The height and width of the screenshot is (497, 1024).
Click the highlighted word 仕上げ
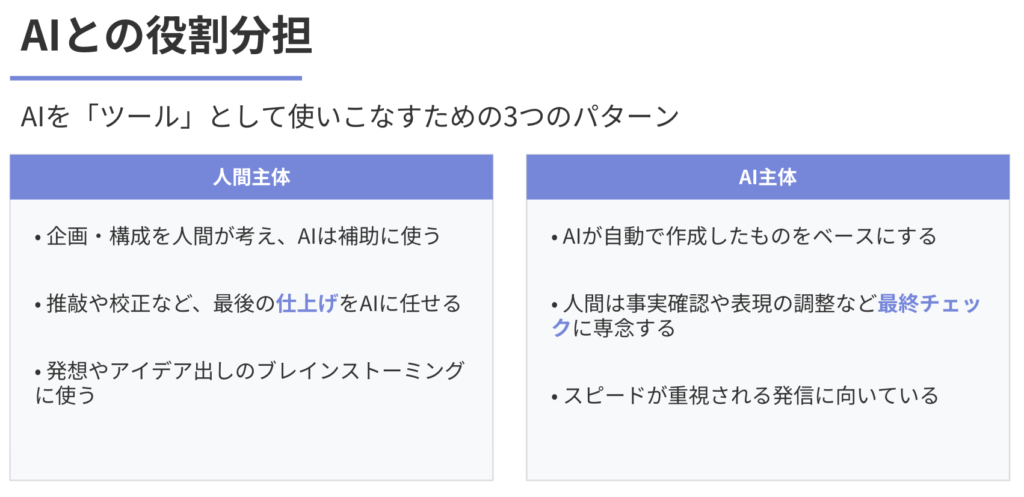tap(307, 304)
